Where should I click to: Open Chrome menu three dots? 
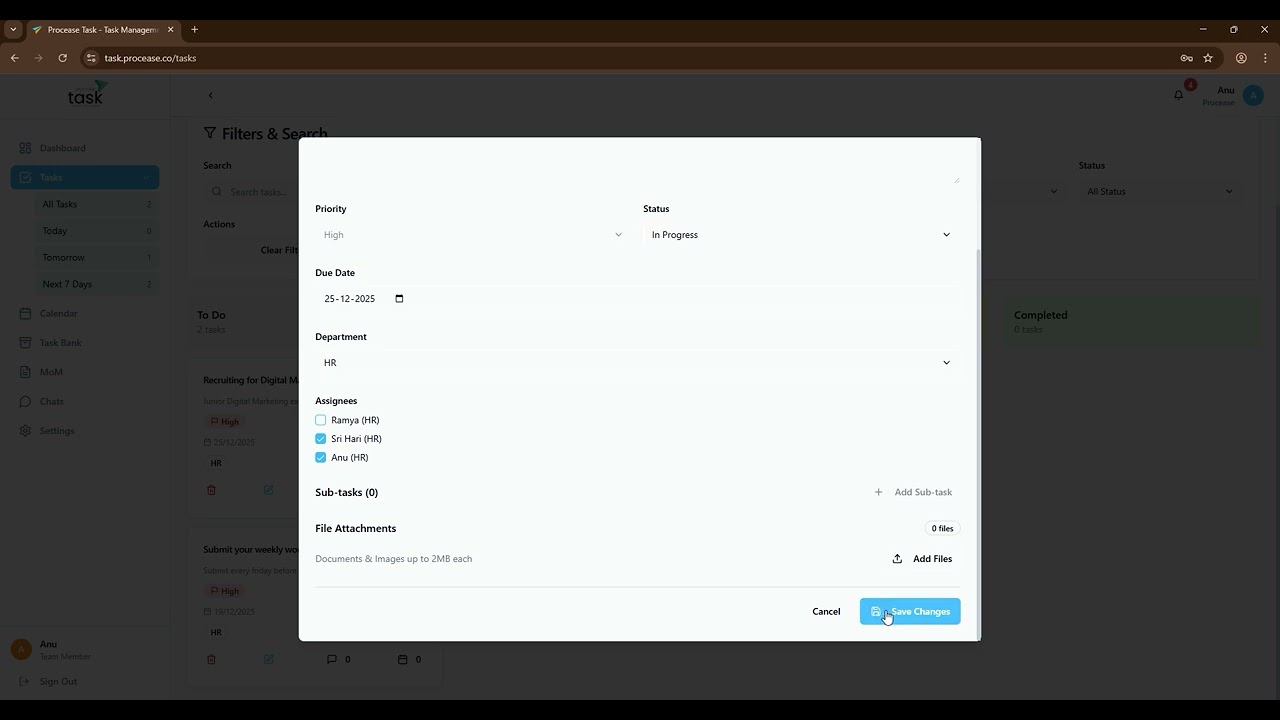1264,58
